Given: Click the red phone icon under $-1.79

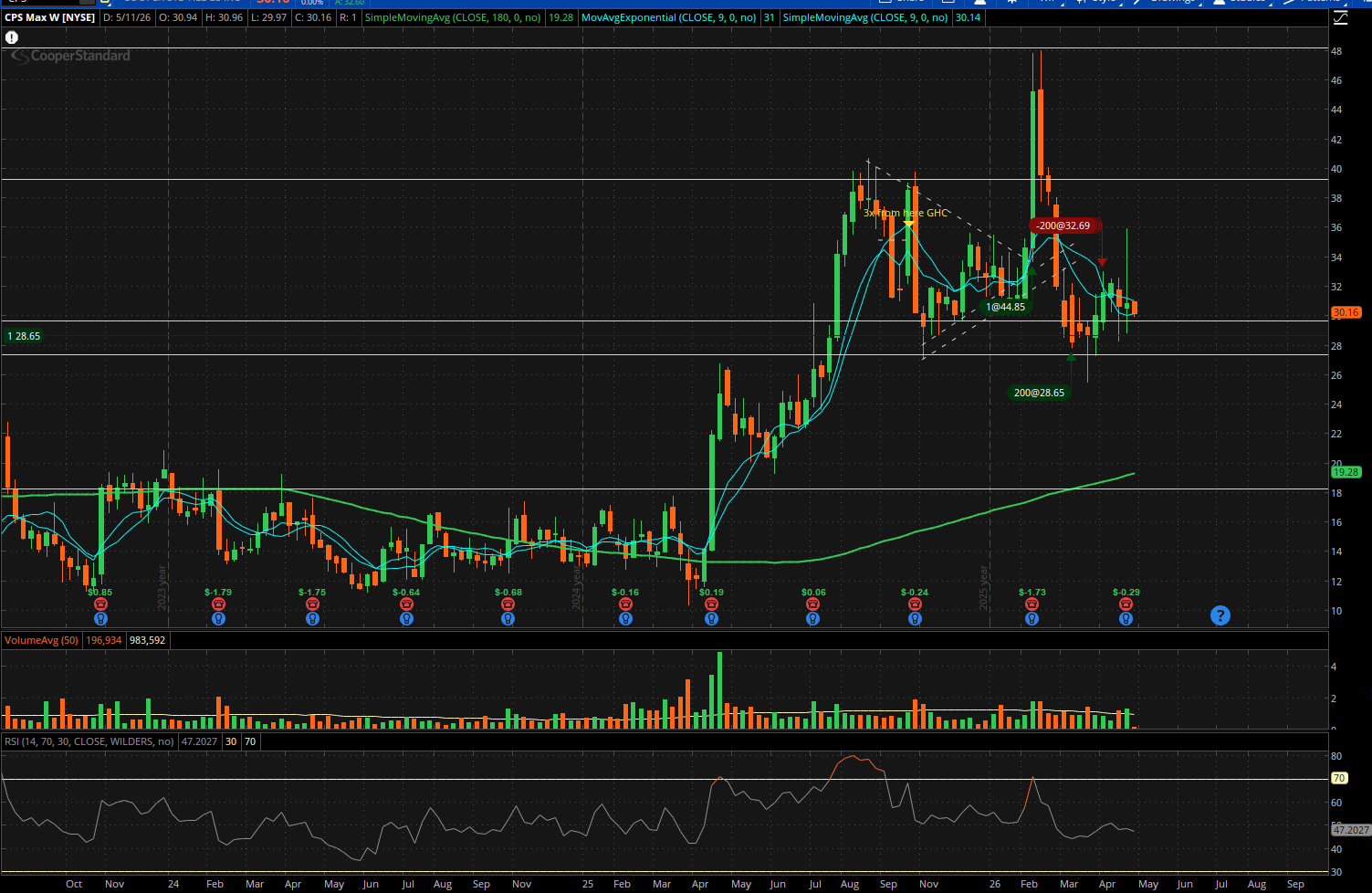Looking at the screenshot, I should click(218, 604).
